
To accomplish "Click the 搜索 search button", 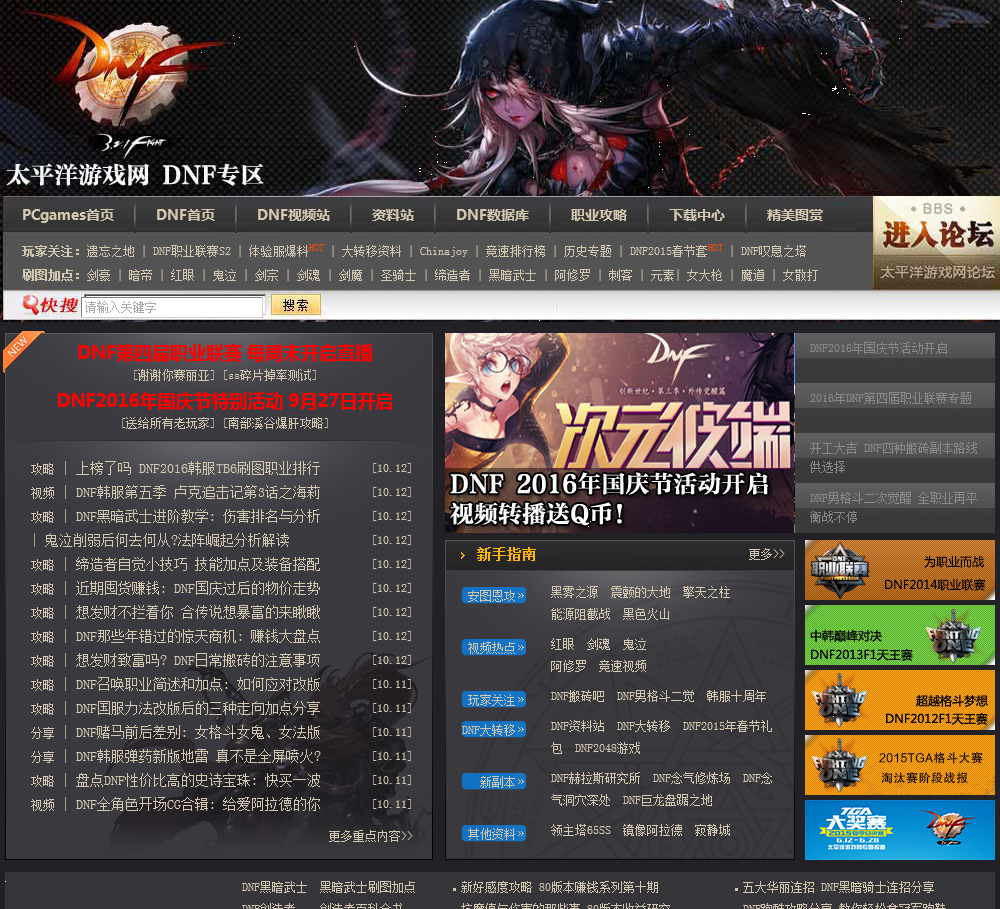I will coord(295,305).
